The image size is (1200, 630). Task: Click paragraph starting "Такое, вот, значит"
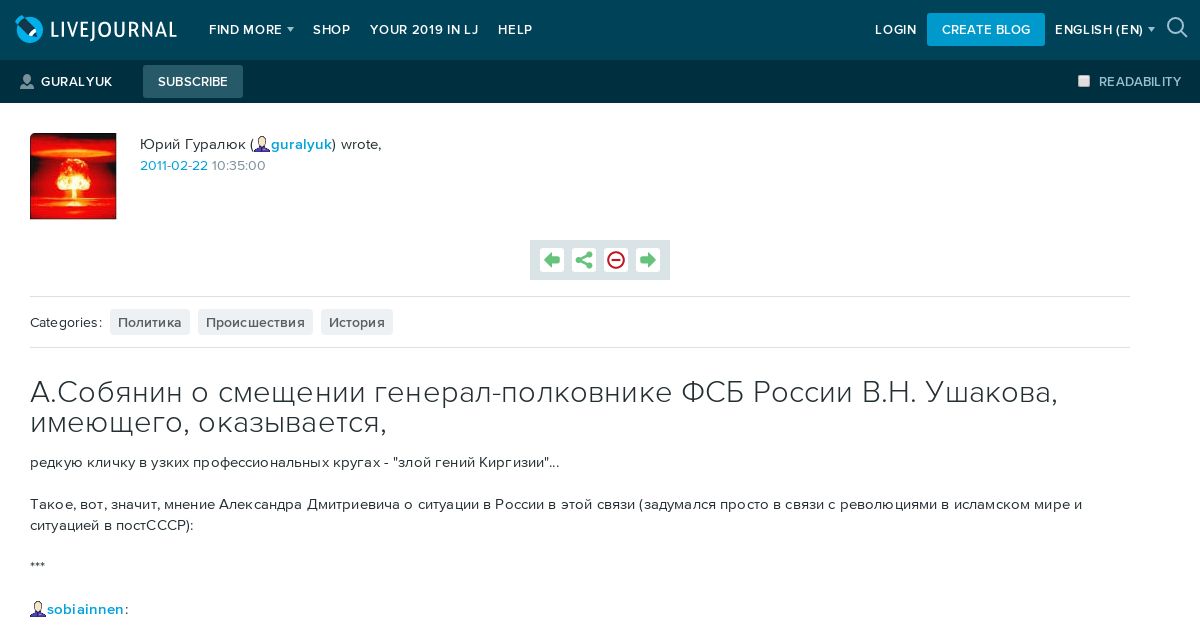pyautogui.click(x=556, y=514)
